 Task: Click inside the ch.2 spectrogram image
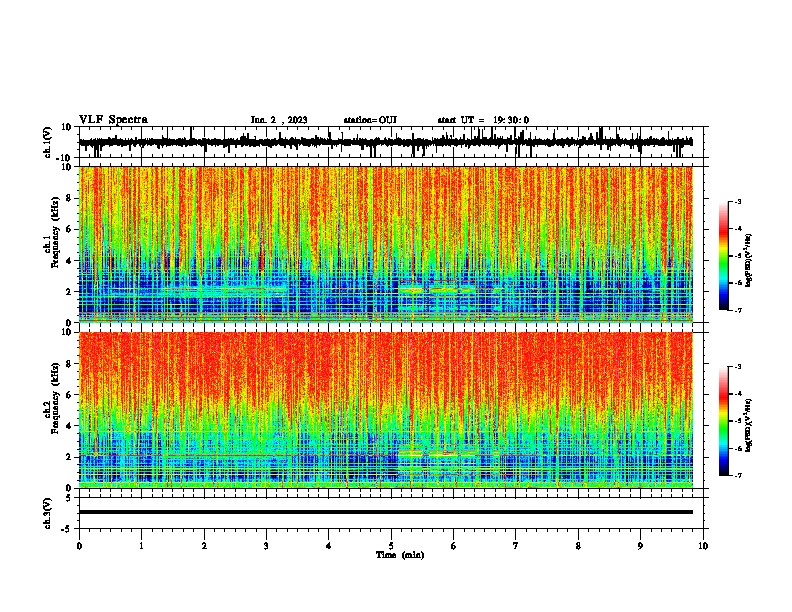(386, 410)
